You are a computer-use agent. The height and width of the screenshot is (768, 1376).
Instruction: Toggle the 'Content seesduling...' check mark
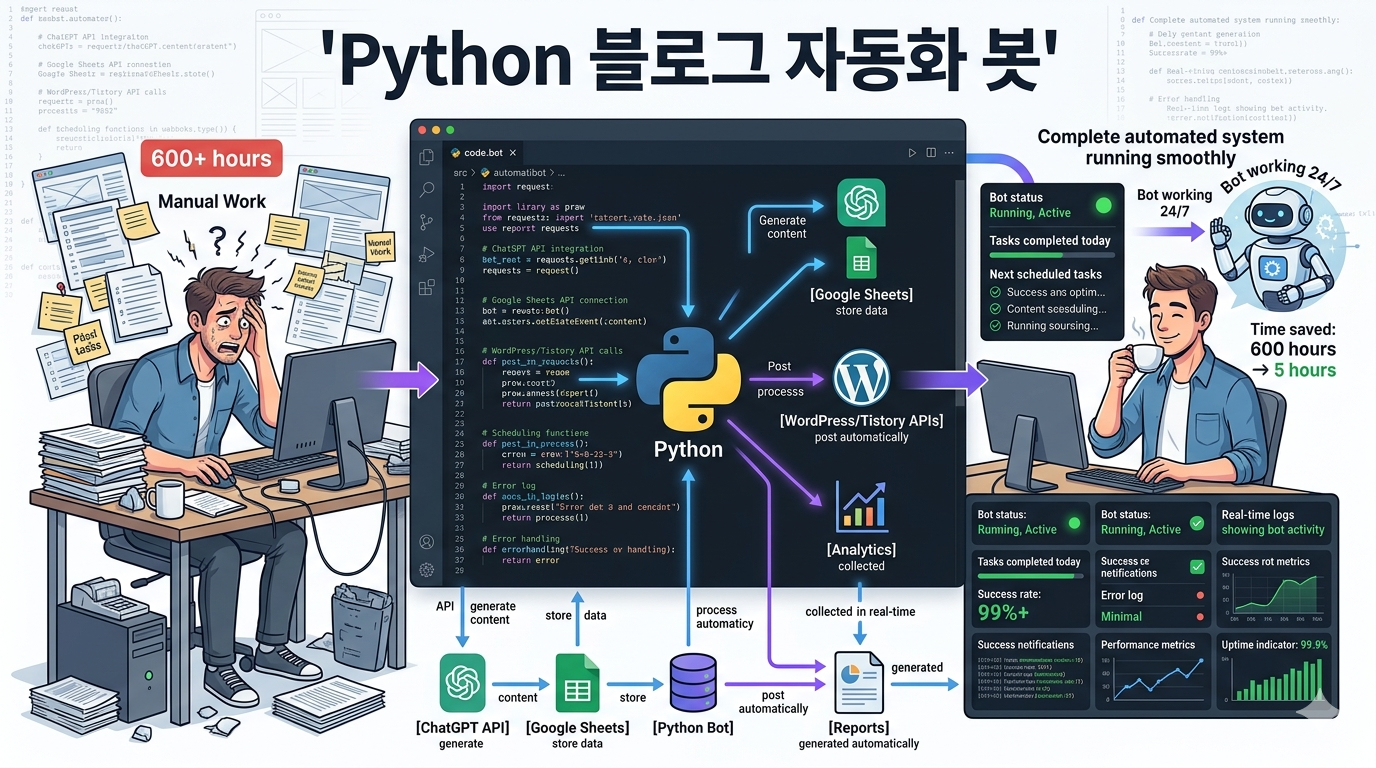point(995,309)
